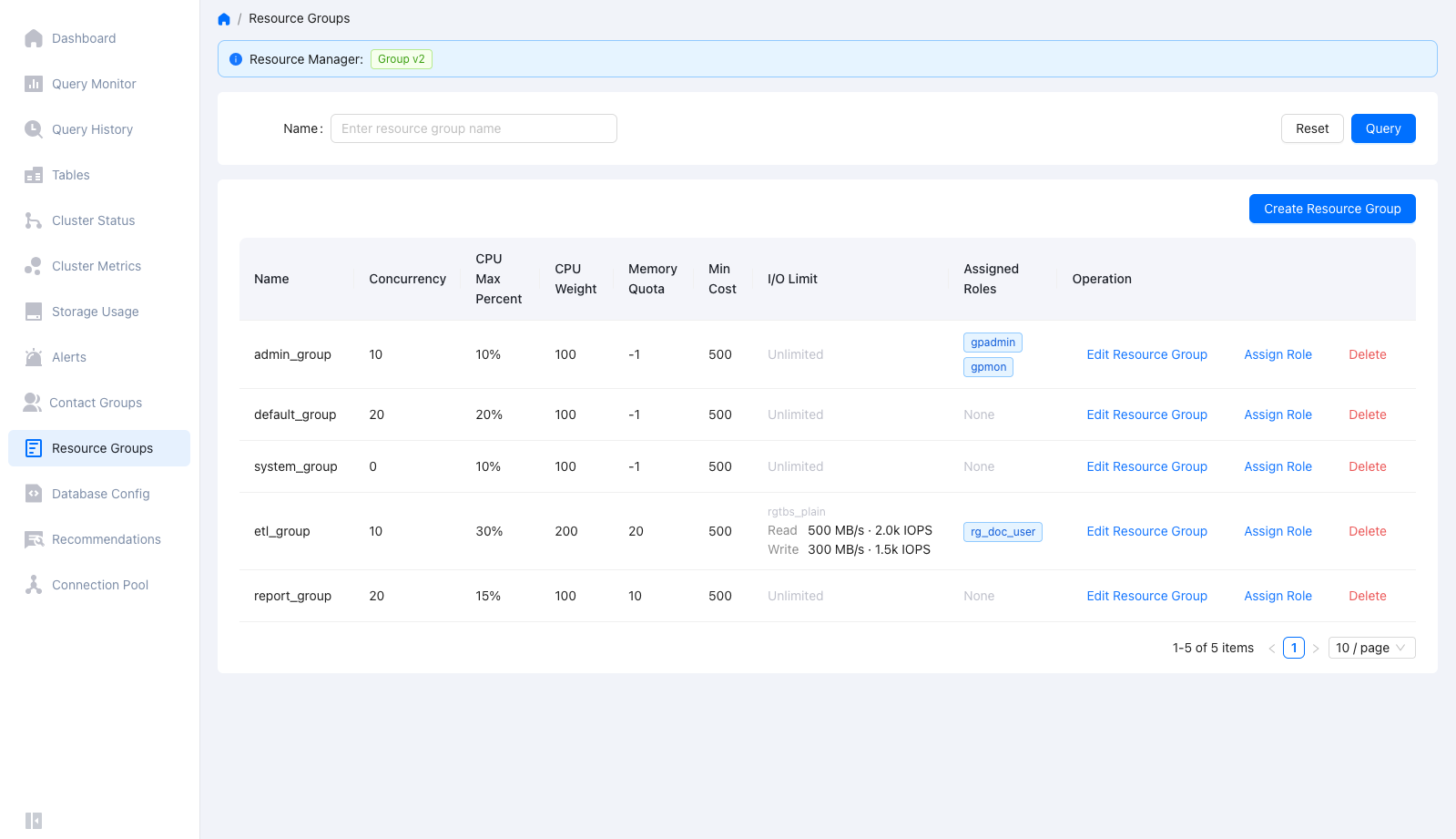
Task: Delete the admin_group row
Action: [x=1367, y=354]
